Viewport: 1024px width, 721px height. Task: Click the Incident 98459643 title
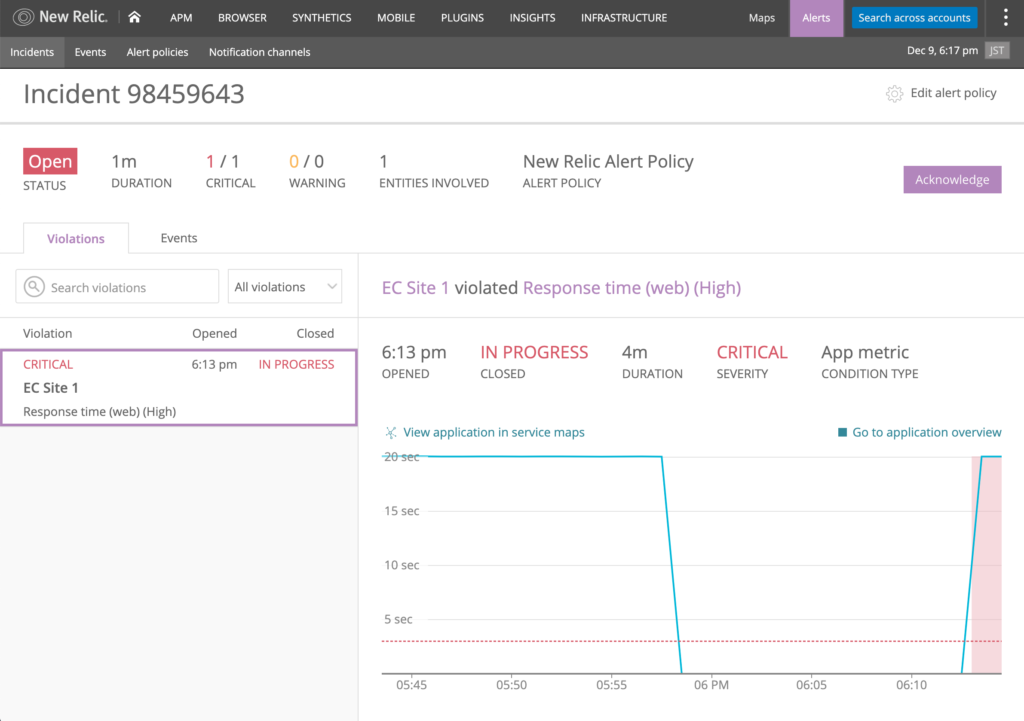tap(134, 94)
